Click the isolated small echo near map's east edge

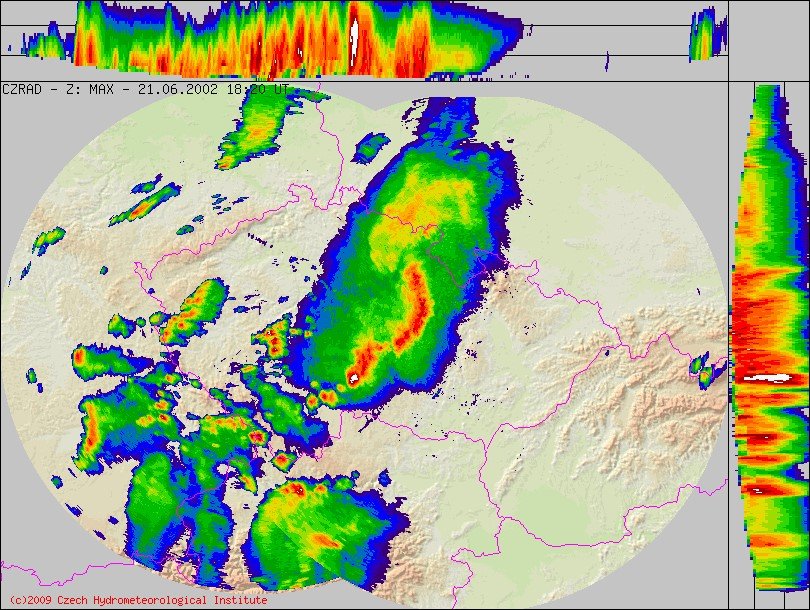tap(708, 371)
